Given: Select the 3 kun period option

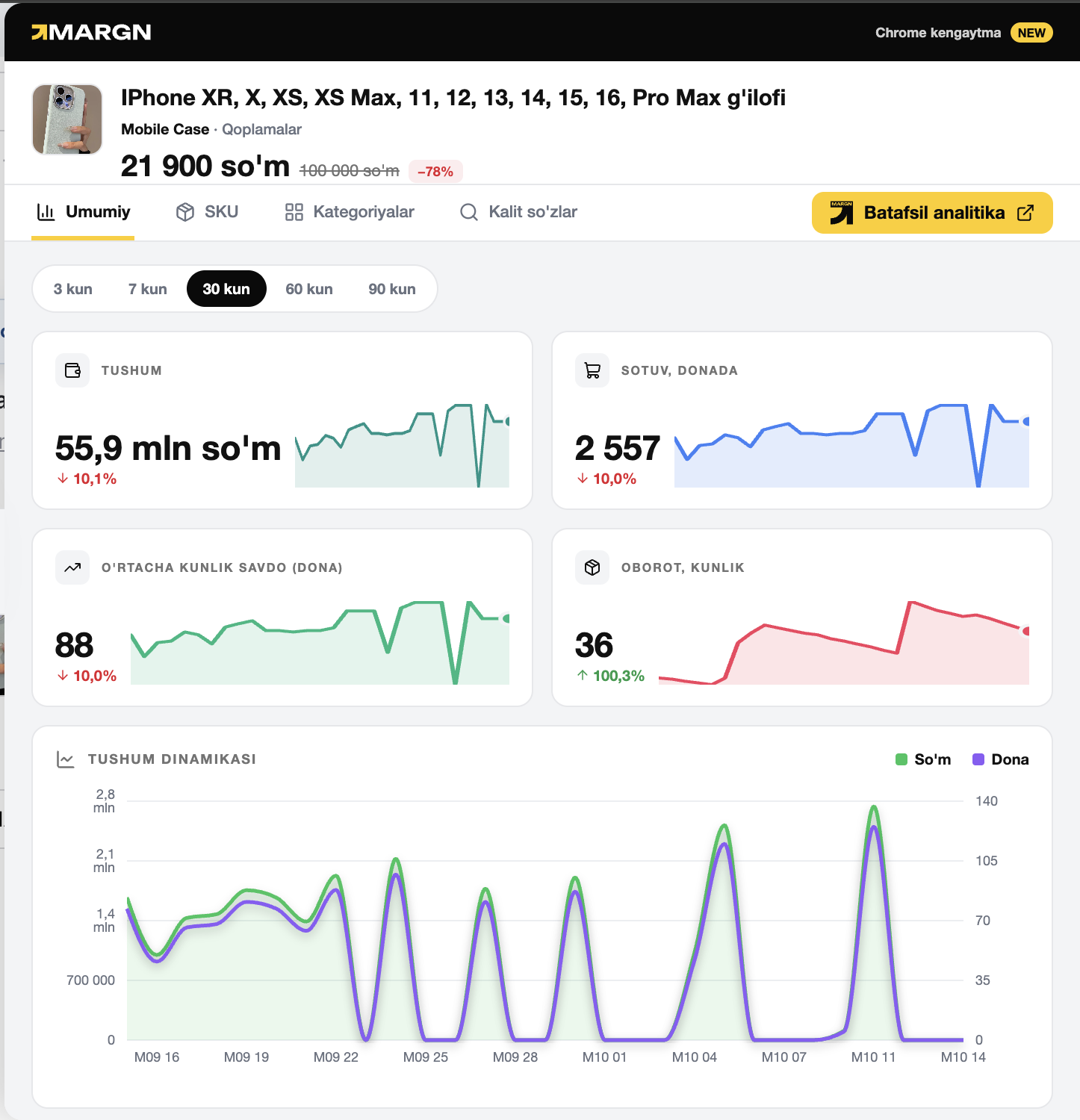Looking at the screenshot, I should click(x=73, y=289).
